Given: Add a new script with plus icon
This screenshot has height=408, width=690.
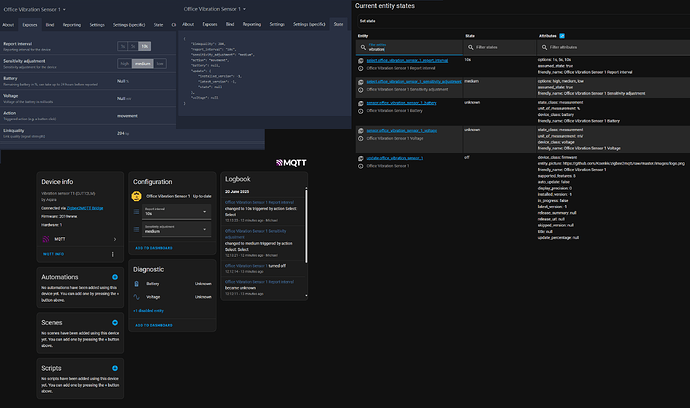Looking at the screenshot, I should [115, 368].
